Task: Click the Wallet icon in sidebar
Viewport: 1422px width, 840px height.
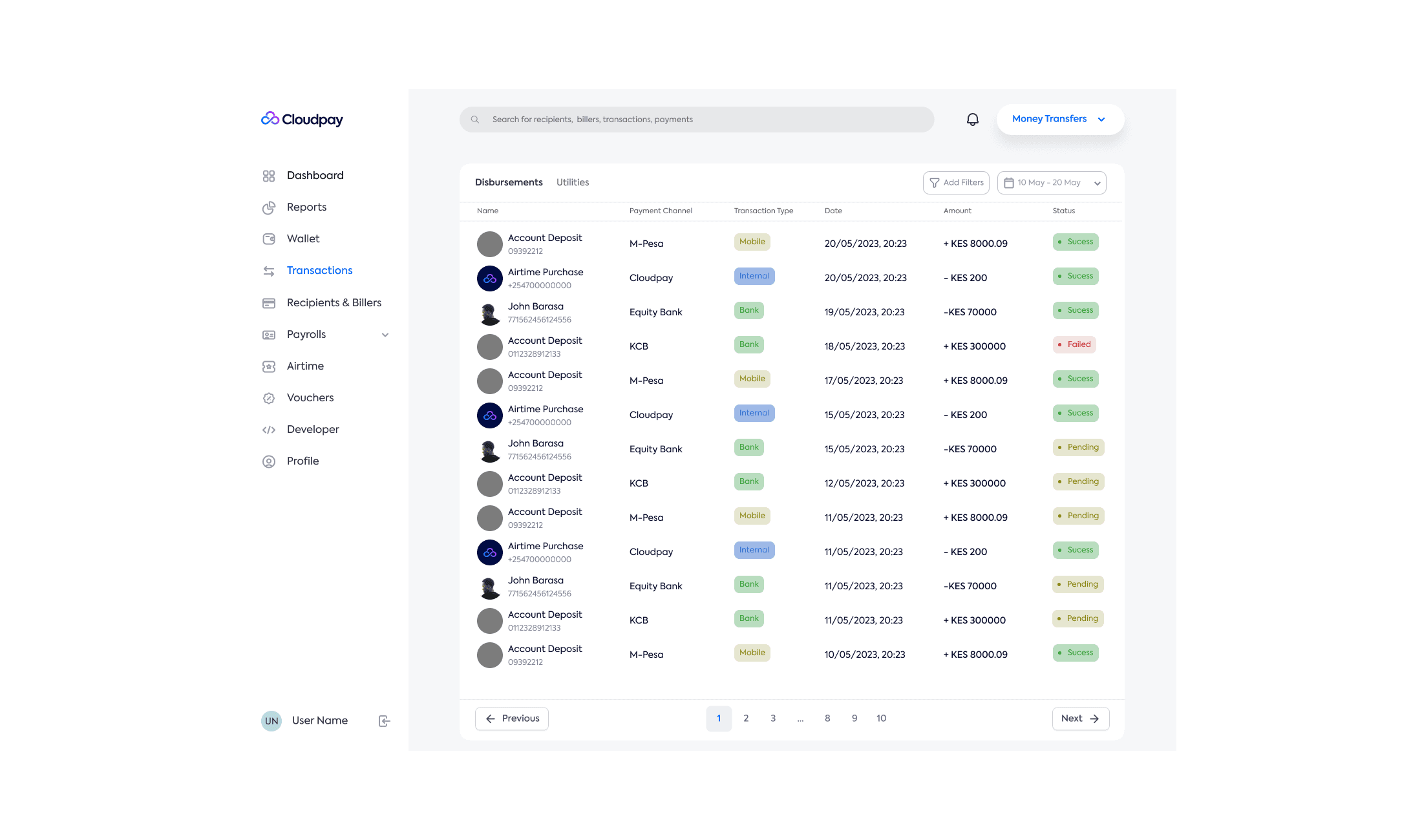Action: click(x=269, y=239)
